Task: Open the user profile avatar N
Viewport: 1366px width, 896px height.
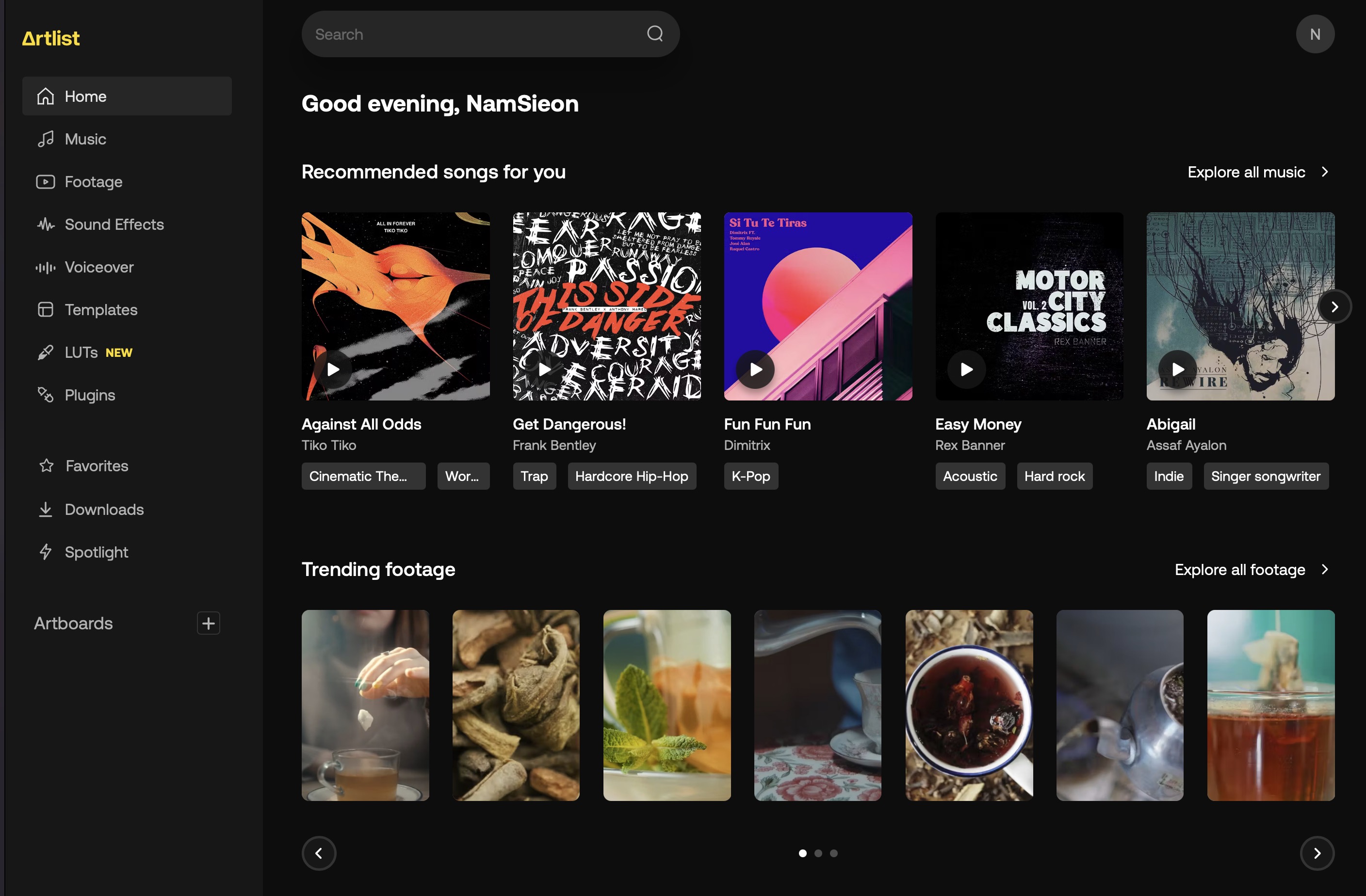Action: pyautogui.click(x=1314, y=34)
